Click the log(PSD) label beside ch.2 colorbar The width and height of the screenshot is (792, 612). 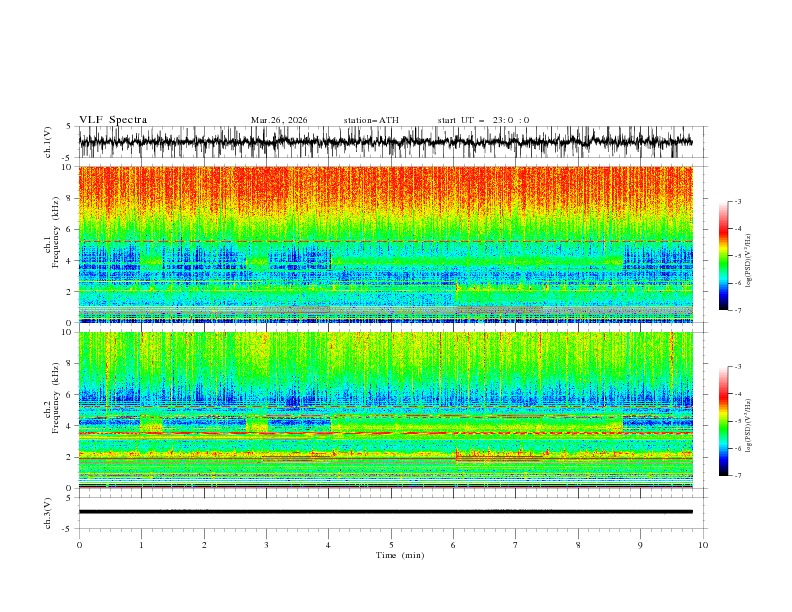coord(748,426)
